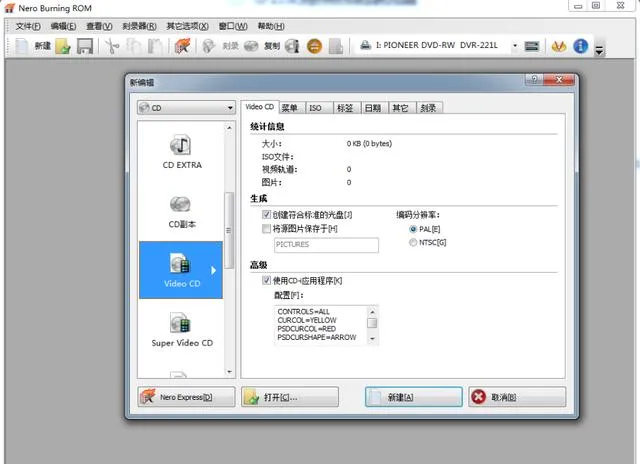Click the configuration box scrollbar thumb
The image size is (640, 464).
372,323
